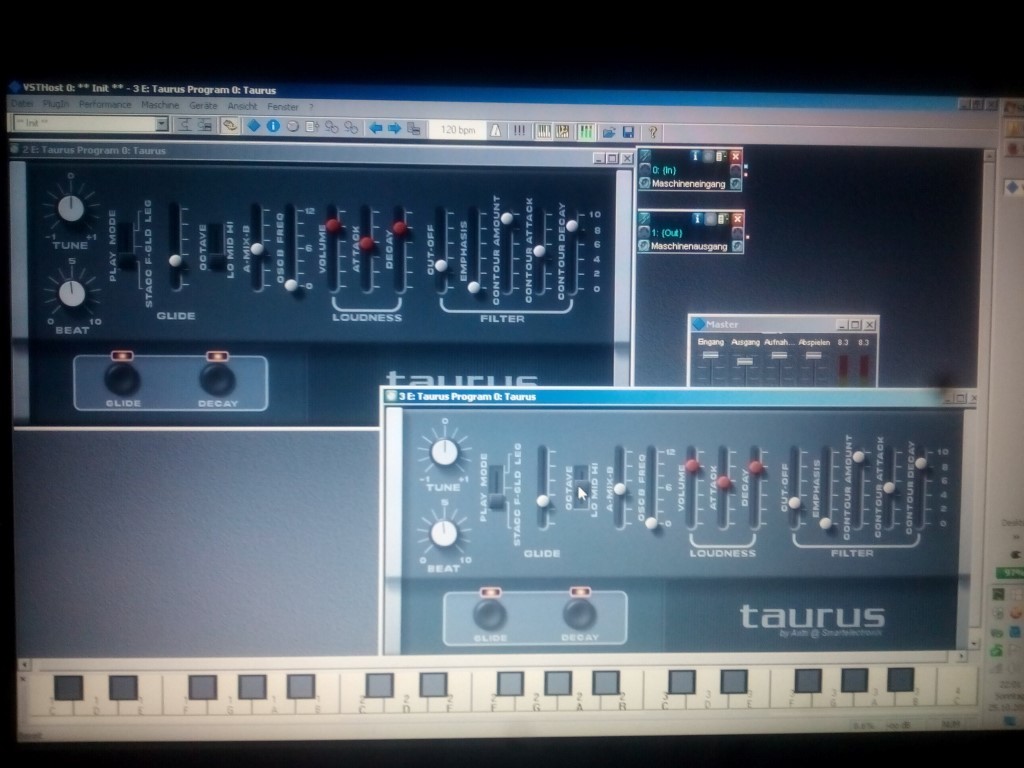Click the 120 bpm tempo field
This screenshot has height=768, width=1024.
coord(458,129)
